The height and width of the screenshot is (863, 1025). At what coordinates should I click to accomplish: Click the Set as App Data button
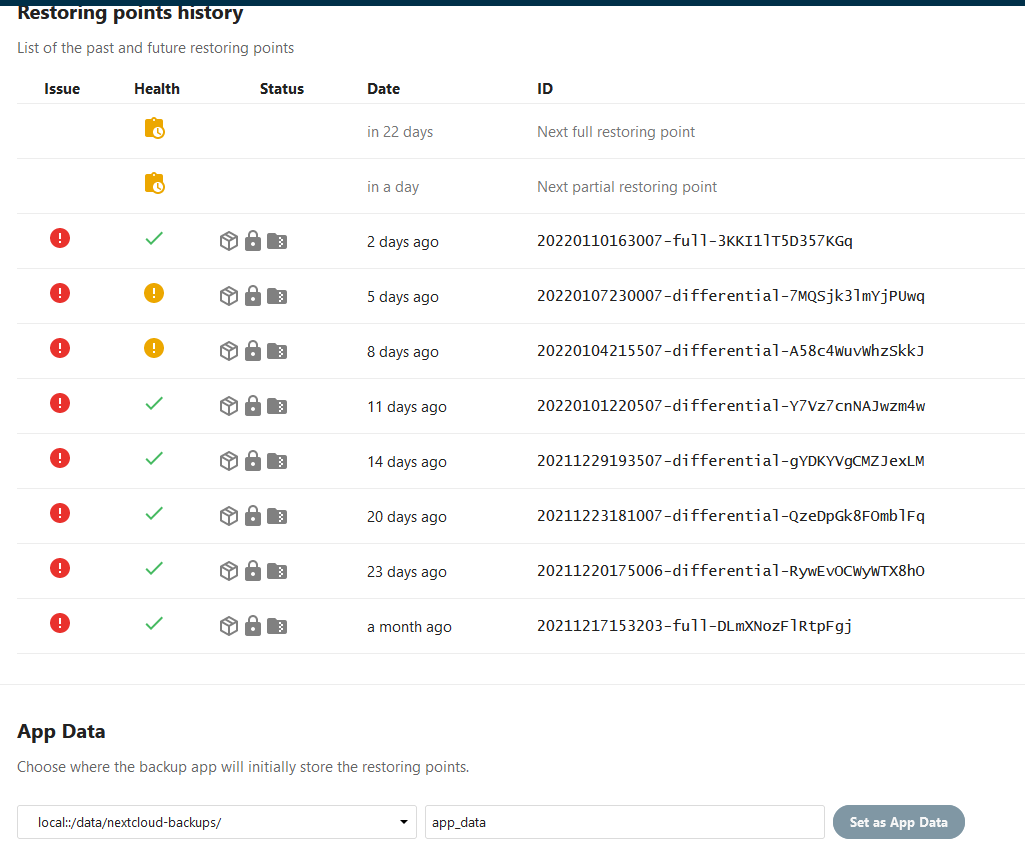coord(898,822)
